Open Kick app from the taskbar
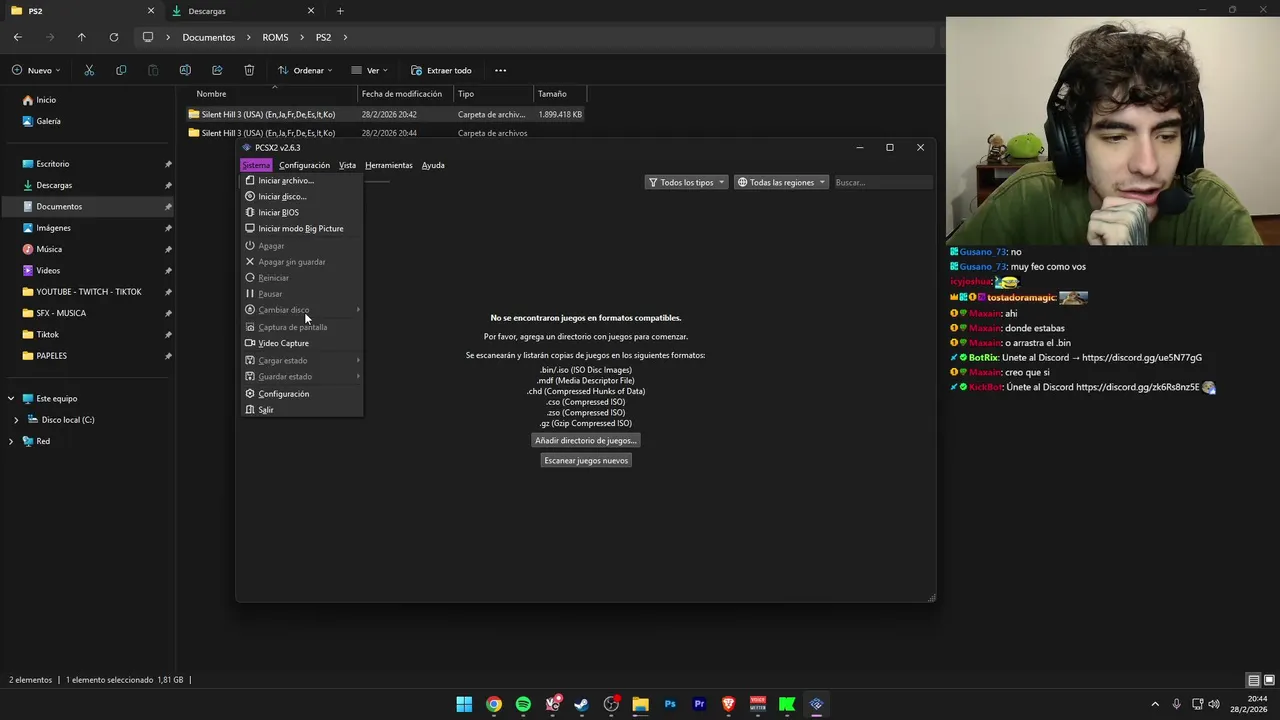This screenshot has height=720, width=1280. coord(787,704)
